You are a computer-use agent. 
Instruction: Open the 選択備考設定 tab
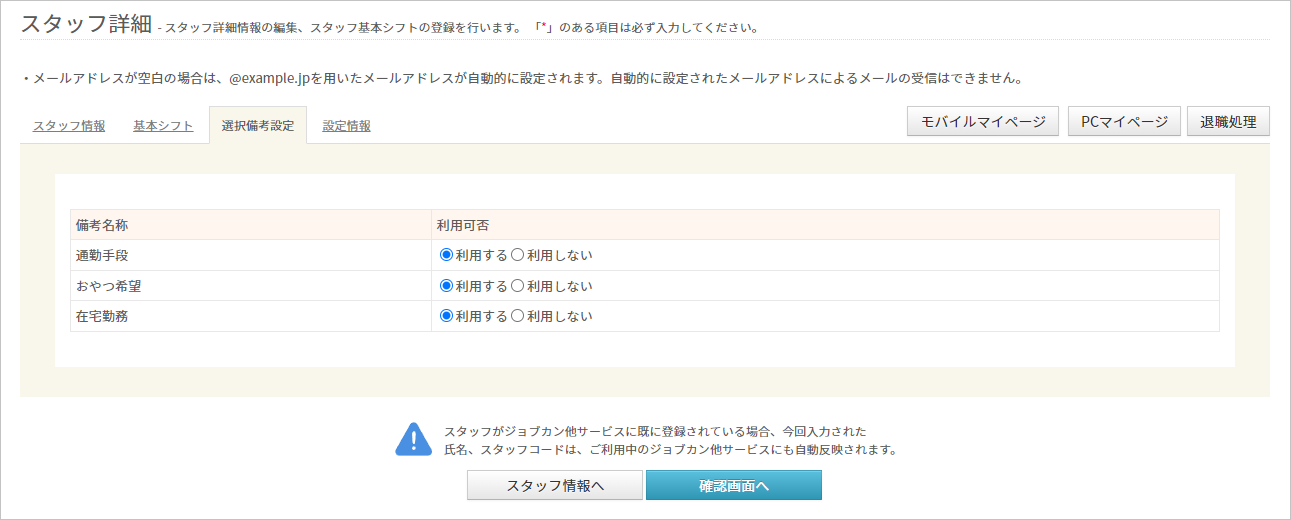(258, 125)
